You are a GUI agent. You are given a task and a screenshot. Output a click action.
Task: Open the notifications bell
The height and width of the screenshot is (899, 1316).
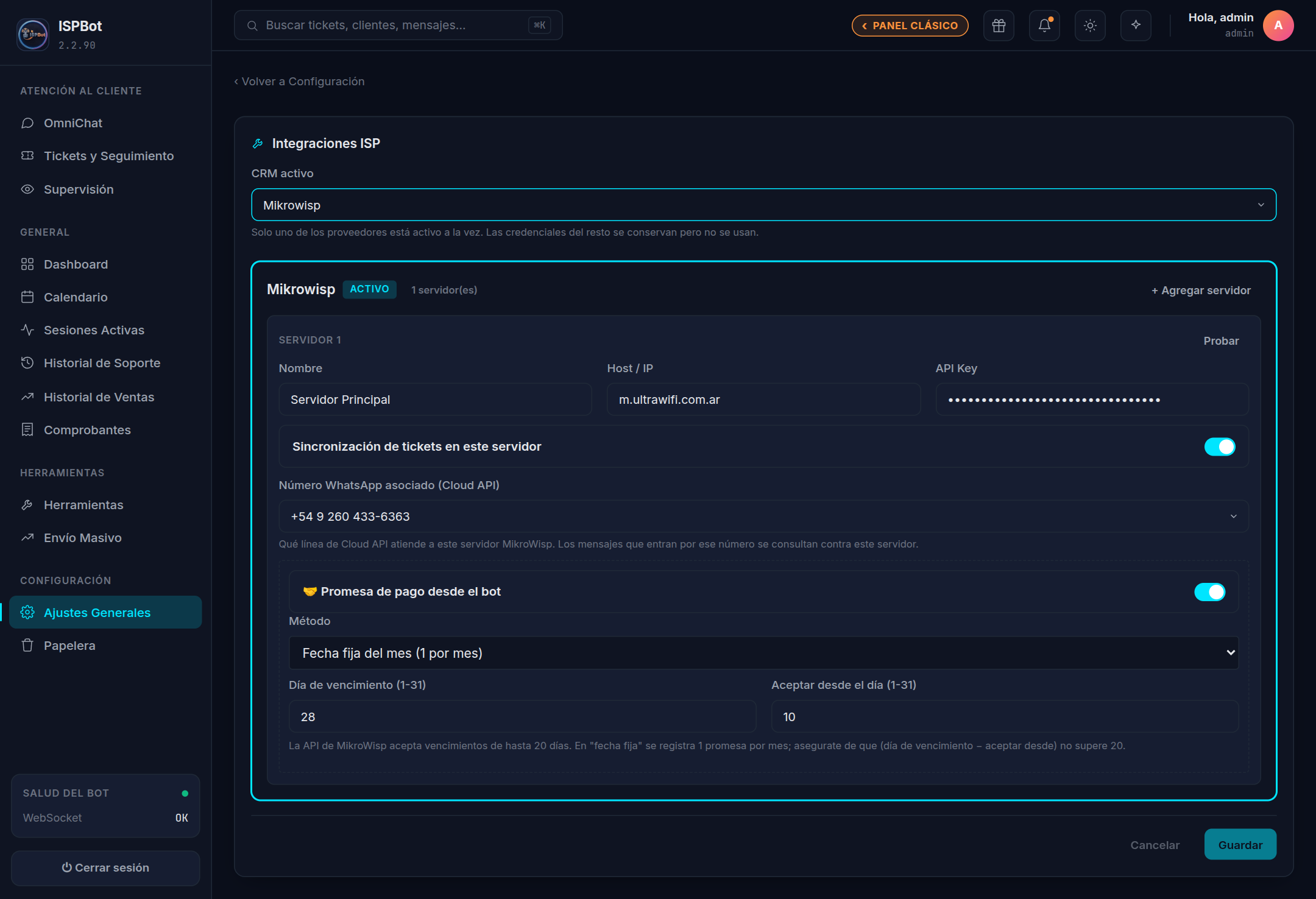pyautogui.click(x=1044, y=26)
